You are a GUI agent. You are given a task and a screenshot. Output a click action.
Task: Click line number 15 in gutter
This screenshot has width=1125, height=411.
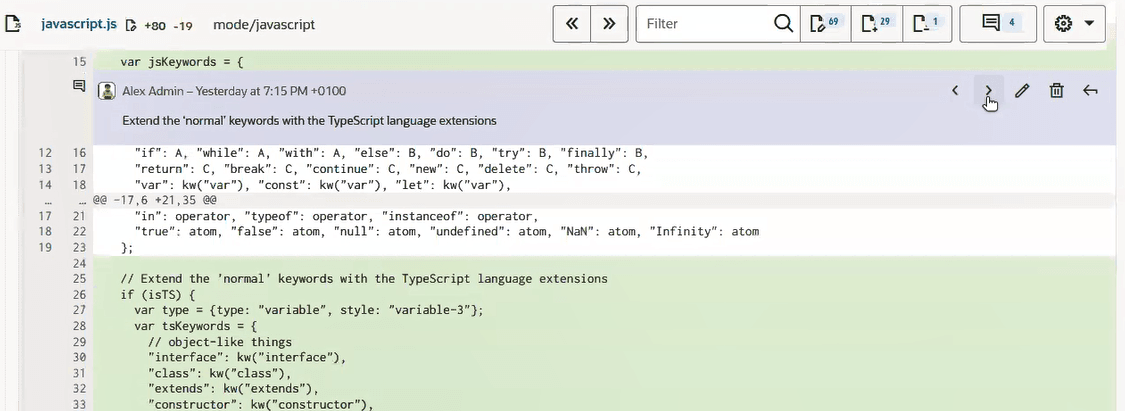79,62
